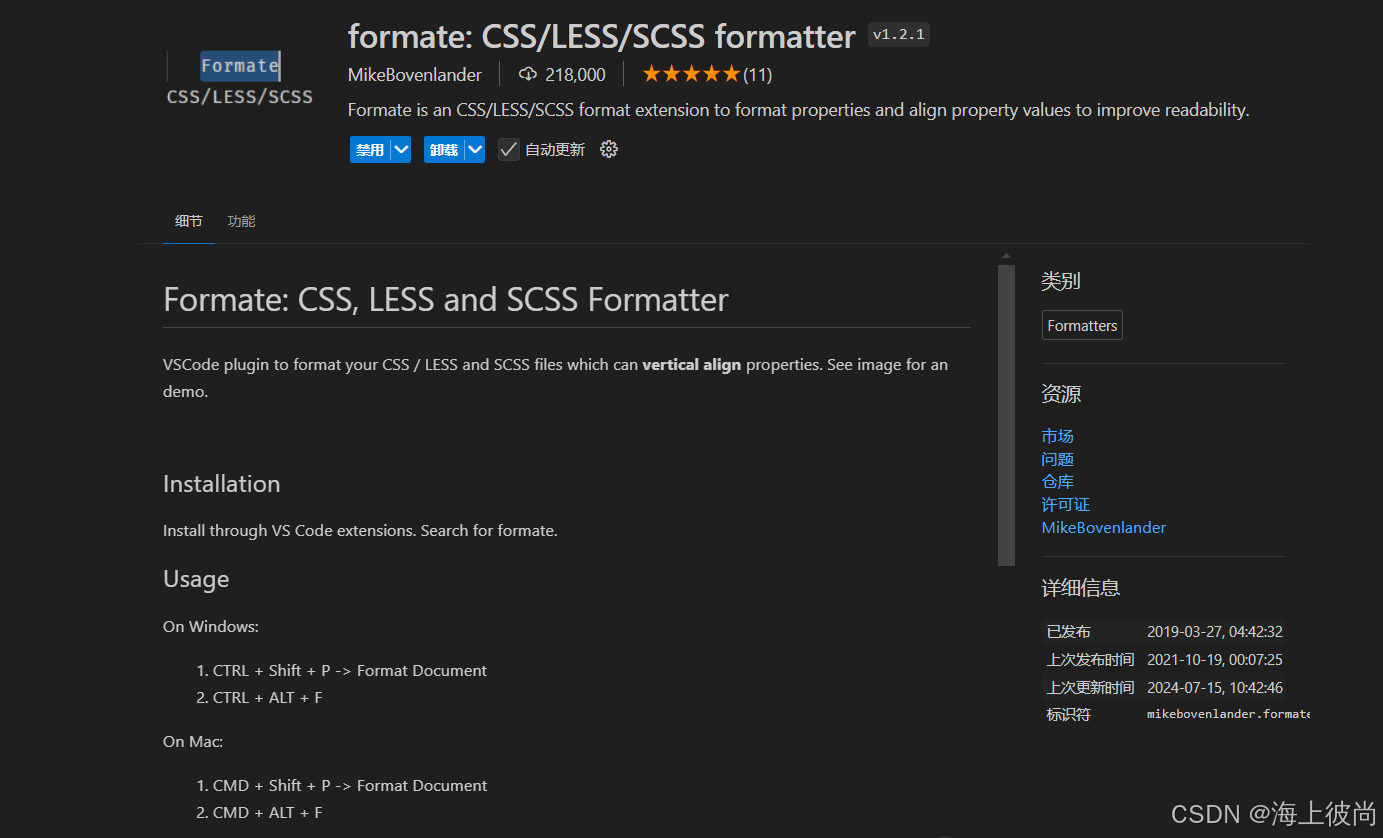Click the 资源 section heading
The width and height of the screenshot is (1383, 838).
pos(1061,394)
